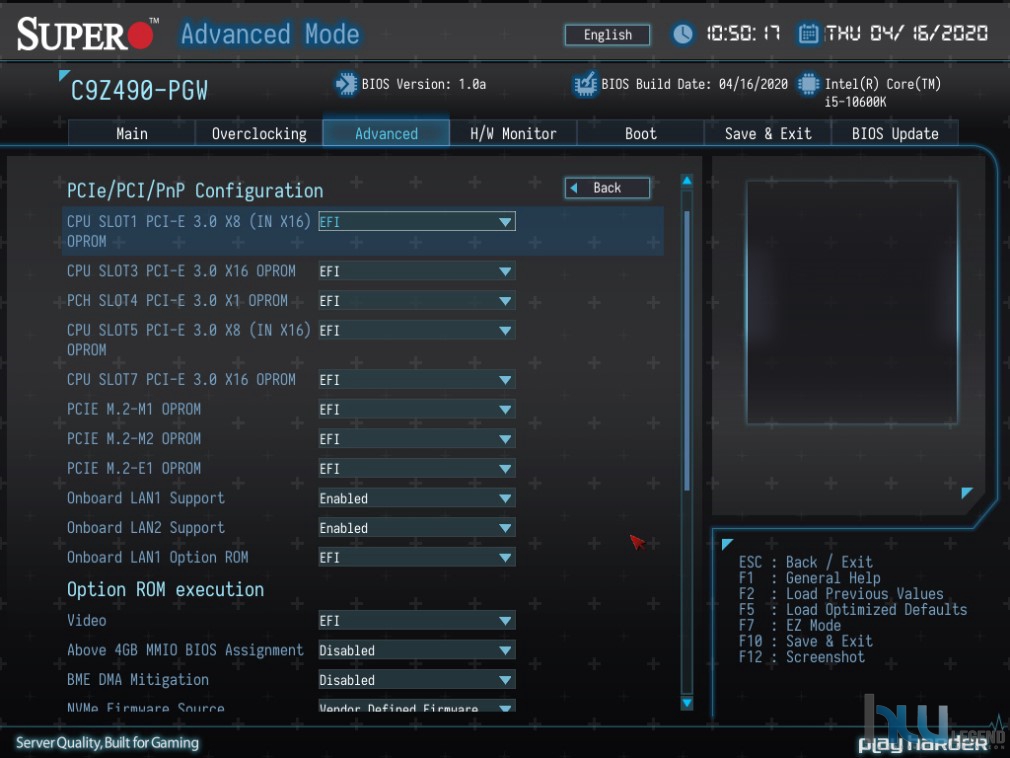The height and width of the screenshot is (758, 1010).
Task: Click the 'THU 04/16/2020' date display
Action: pyautogui.click(x=906, y=33)
